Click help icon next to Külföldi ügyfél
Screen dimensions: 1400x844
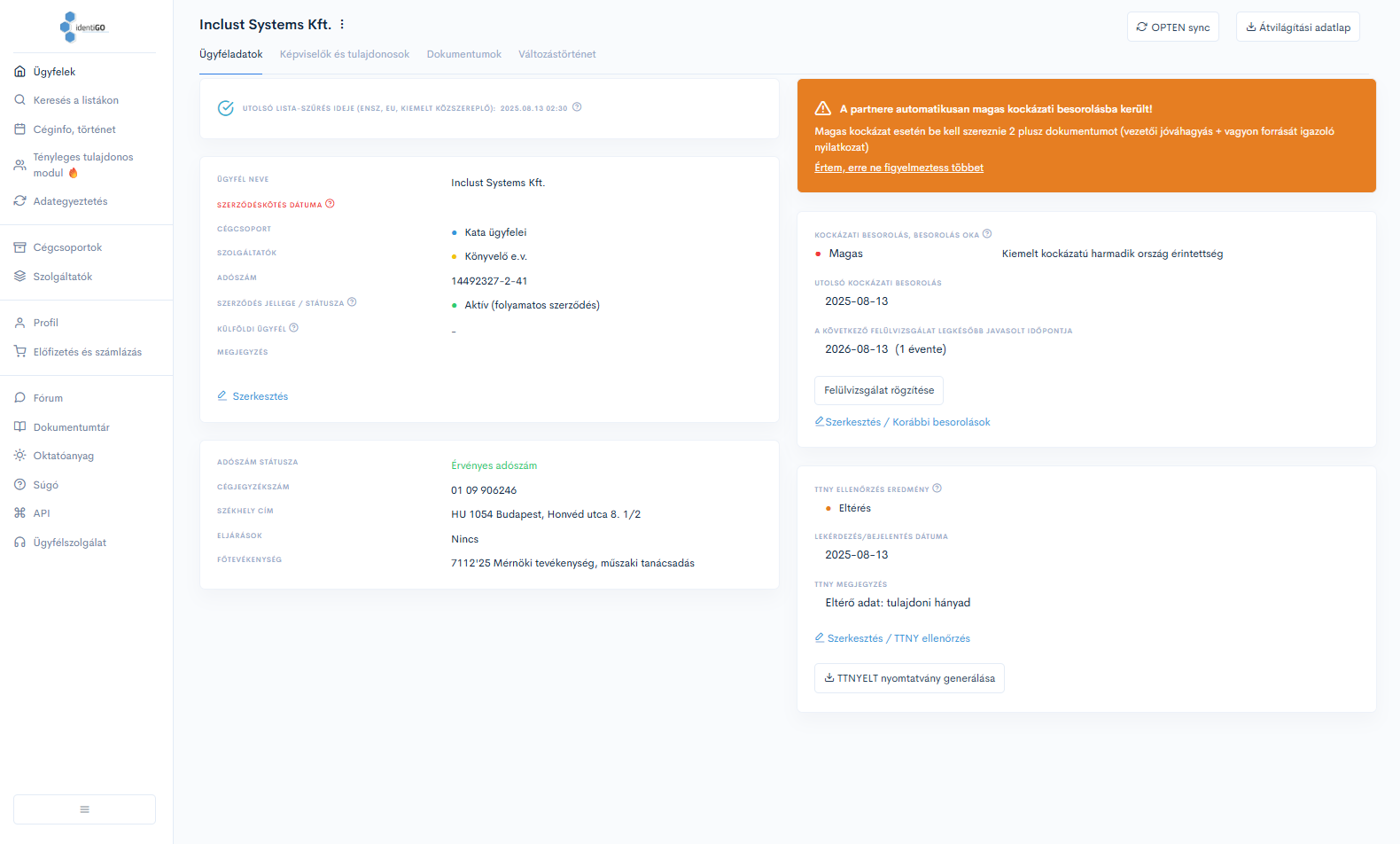pos(294,328)
